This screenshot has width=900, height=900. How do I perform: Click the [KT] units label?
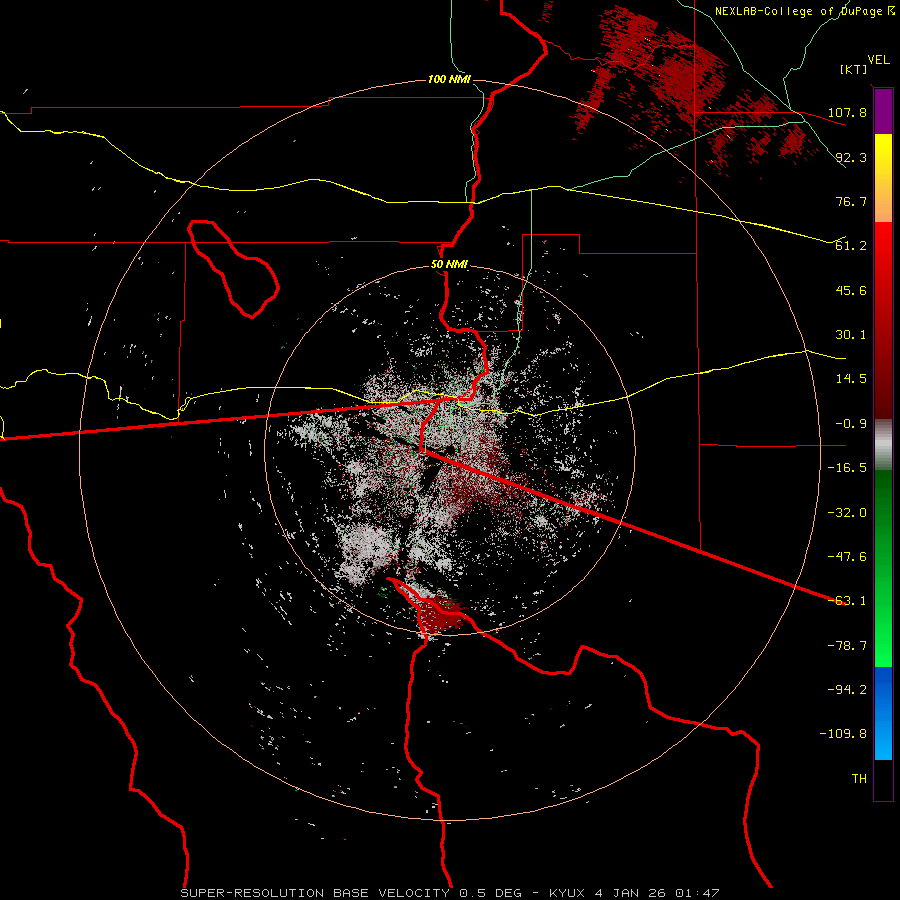click(x=854, y=69)
